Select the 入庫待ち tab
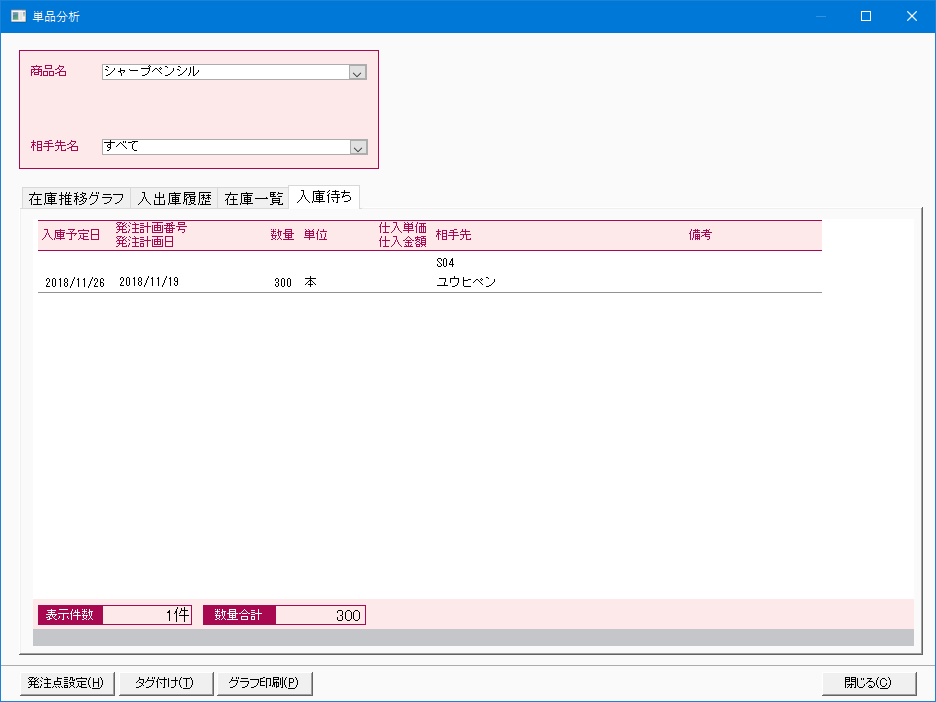Image resolution: width=936 pixels, height=702 pixels. click(x=324, y=197)
